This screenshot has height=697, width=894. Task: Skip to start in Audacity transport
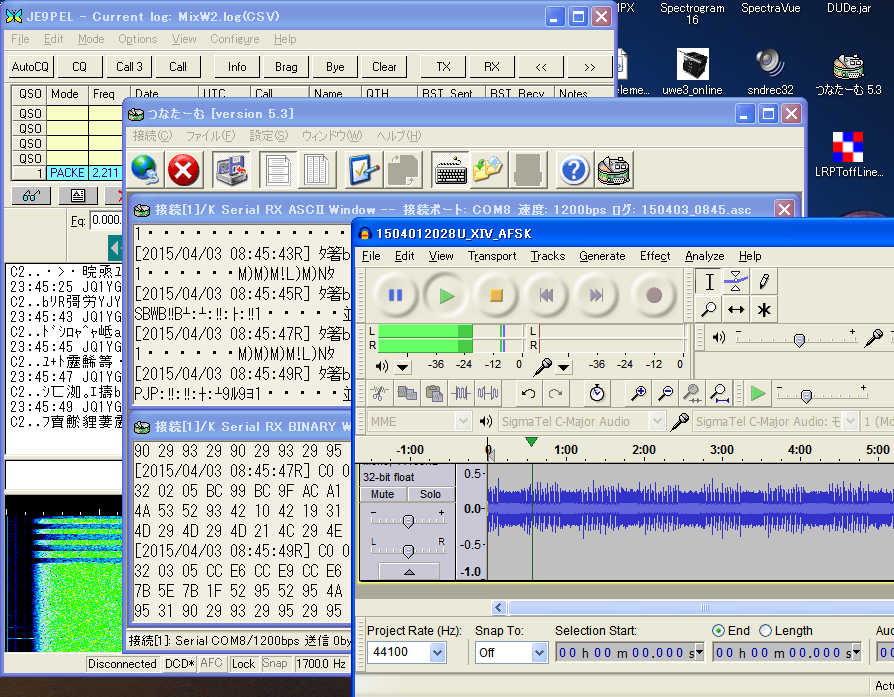(546, 295)
